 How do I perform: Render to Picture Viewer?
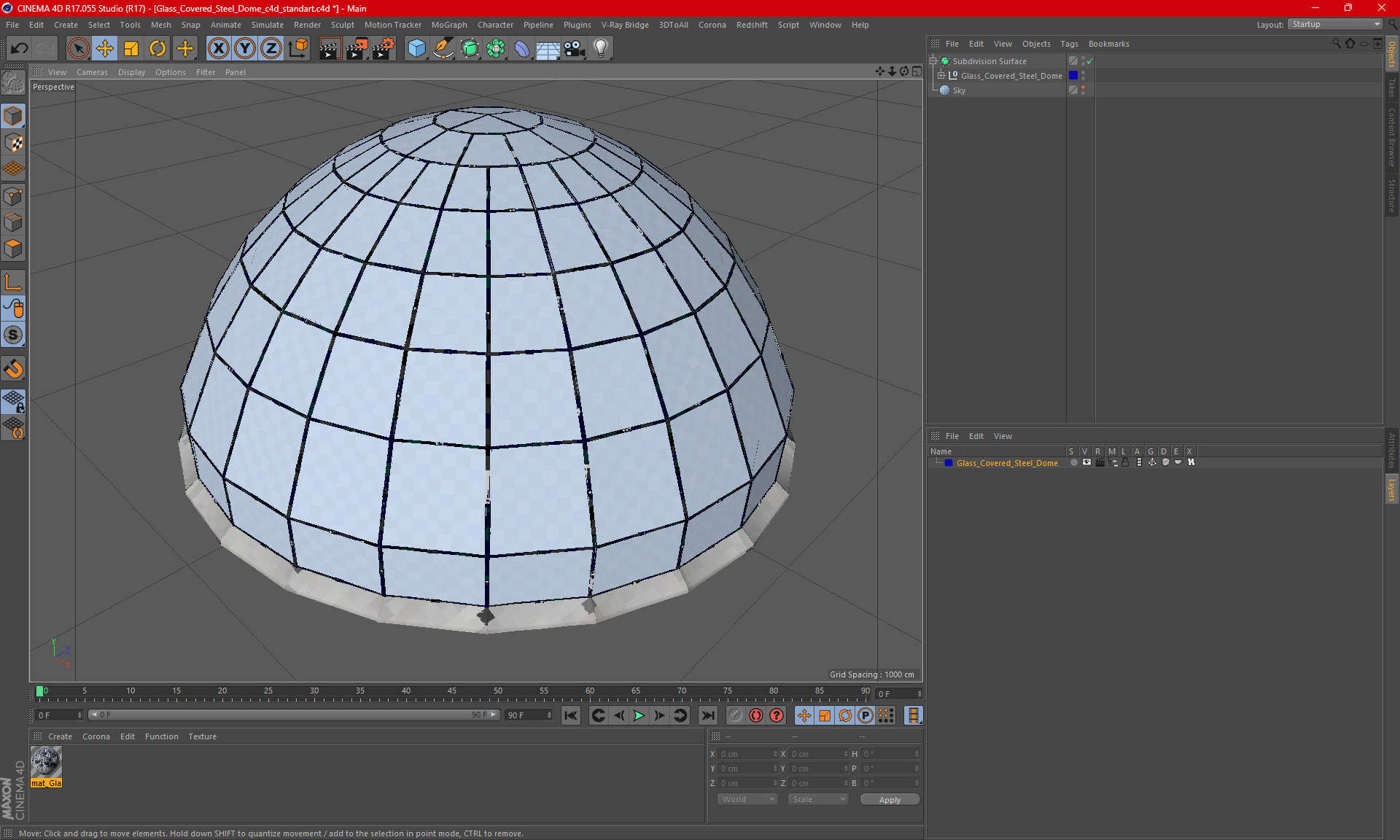pyautogui.click(x=357, y=49)
